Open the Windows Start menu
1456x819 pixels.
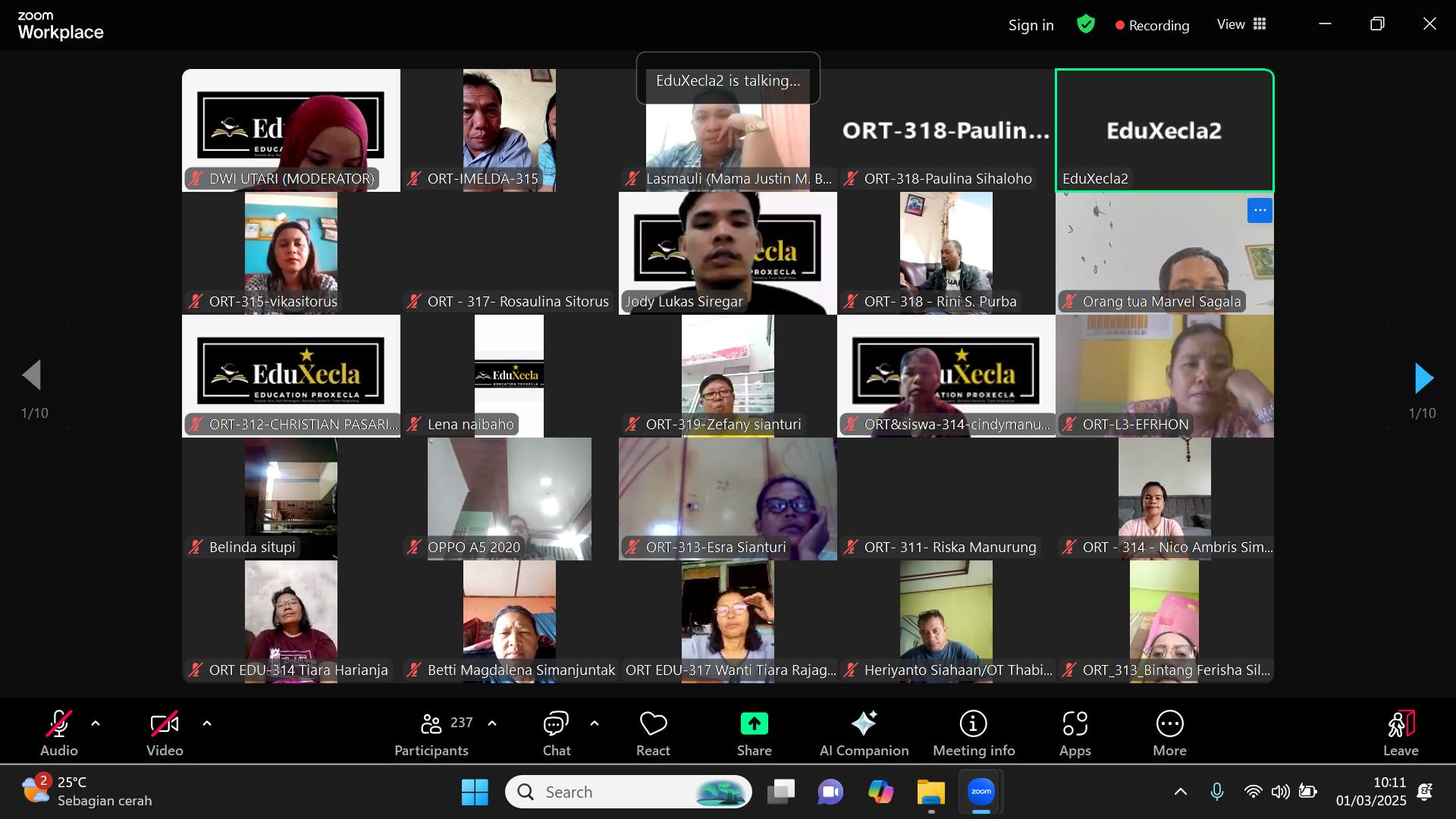tap(475, 792)
